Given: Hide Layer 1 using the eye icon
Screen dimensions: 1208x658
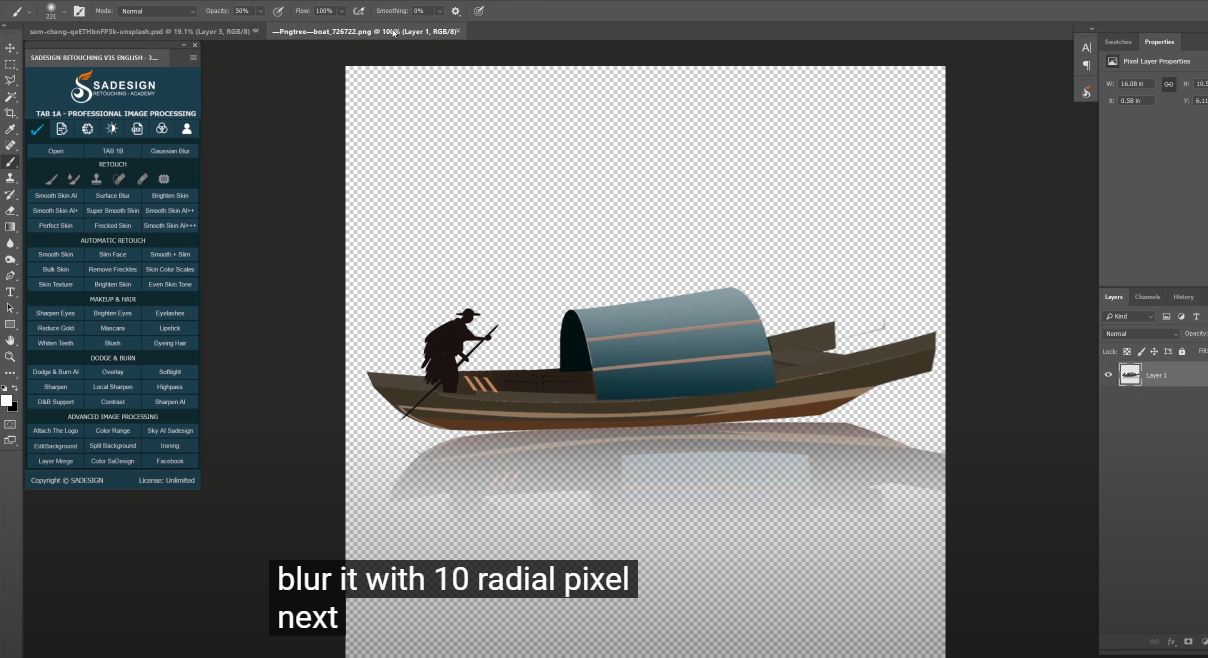Looking at the screenshot, I should tap(1108, 375).
